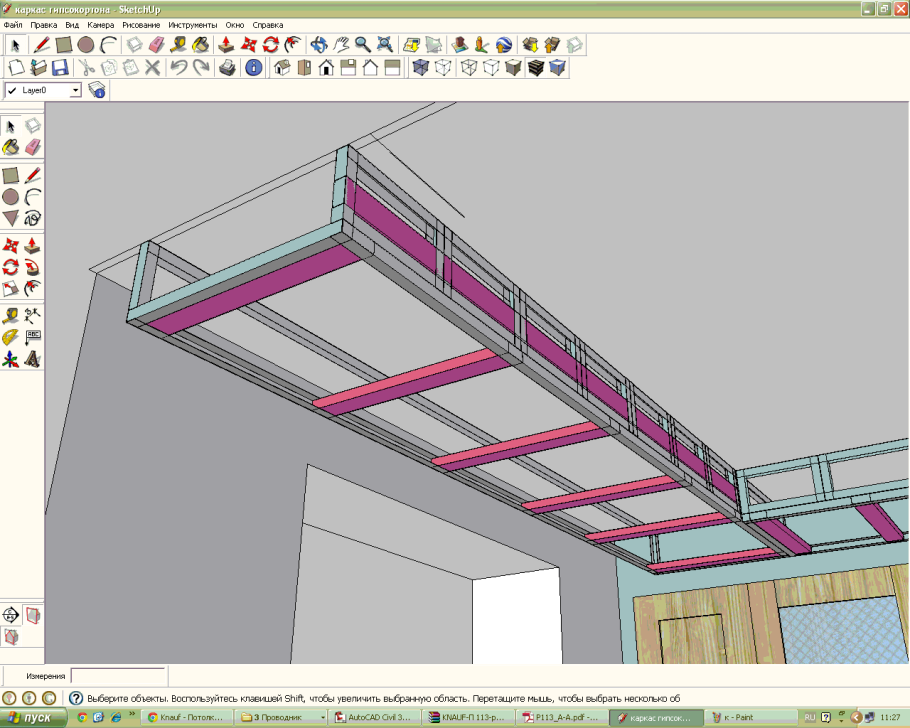Click the Orbit tool in top toolbar
This screenshot has width=910, height=728.
click(318, 45)
